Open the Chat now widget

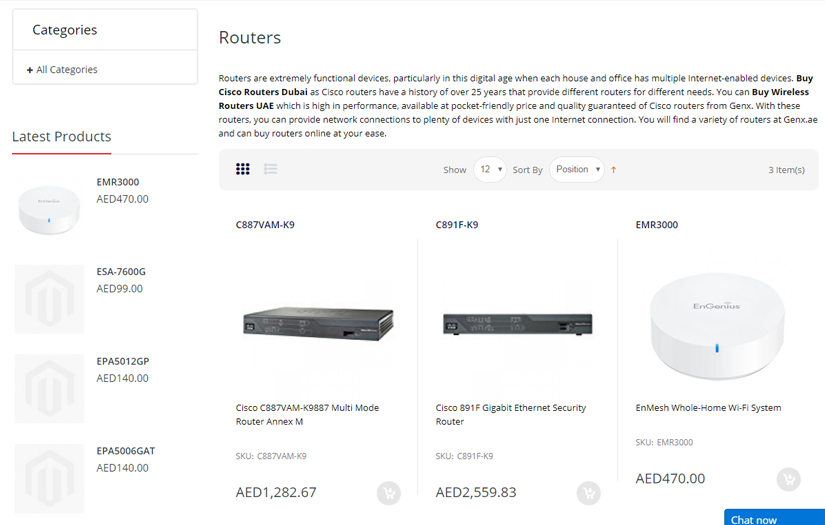(774, 518)
